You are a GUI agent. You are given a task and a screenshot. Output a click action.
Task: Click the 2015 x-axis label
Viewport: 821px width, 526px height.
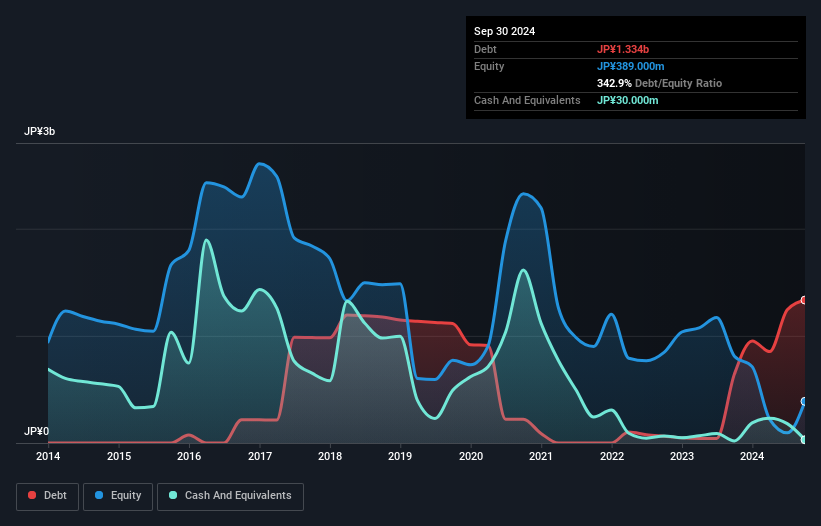(119, 456)
